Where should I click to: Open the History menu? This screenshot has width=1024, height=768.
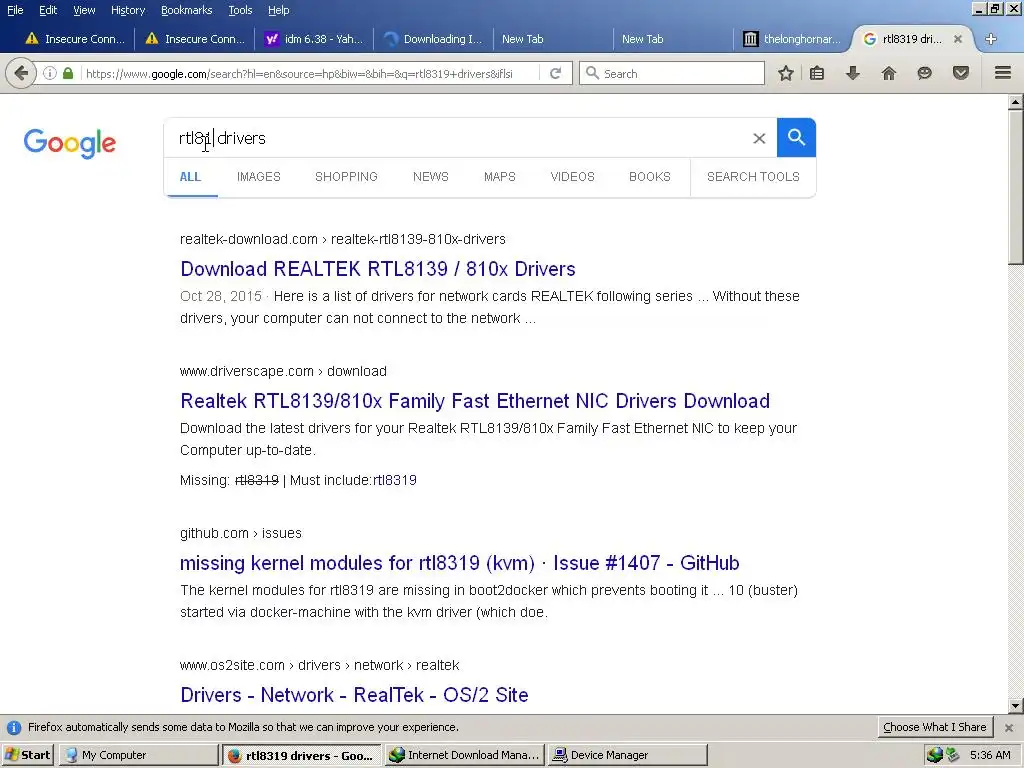pyautogui.click(x=127, y=10)
